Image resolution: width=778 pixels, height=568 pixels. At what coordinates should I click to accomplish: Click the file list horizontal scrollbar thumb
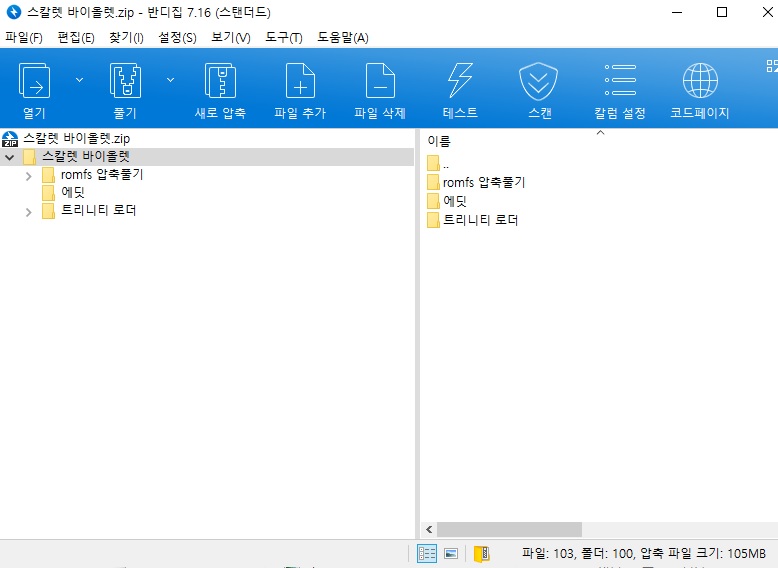[509, 530]
